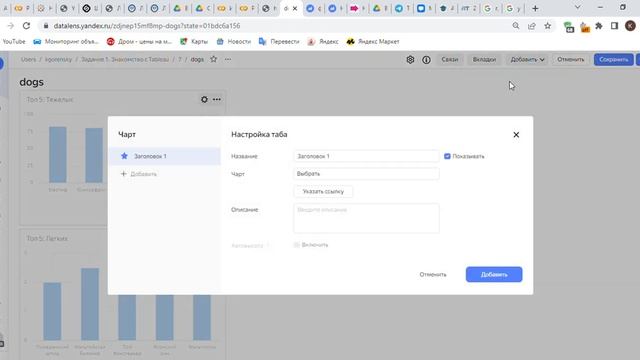The image size is (640, 360).
Task: Toggle the Показывать checkbox
Action: pyautogui.click(x=447, y=156)
